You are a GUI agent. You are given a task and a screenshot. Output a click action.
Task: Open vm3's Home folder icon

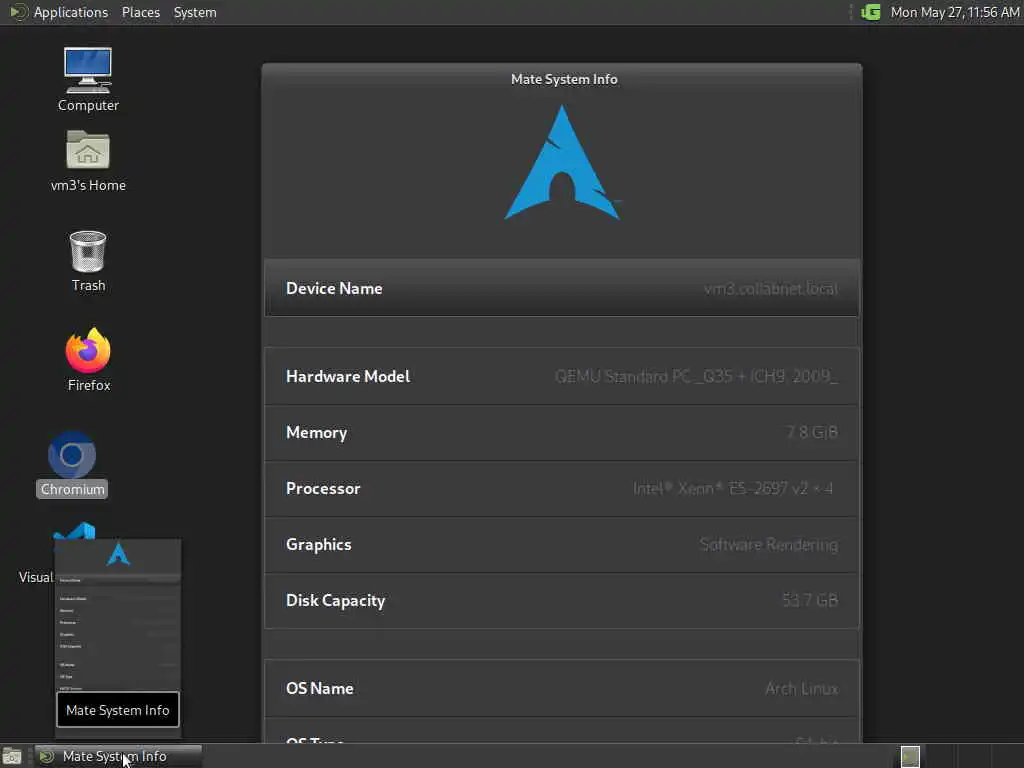click(x=88, y=161)
